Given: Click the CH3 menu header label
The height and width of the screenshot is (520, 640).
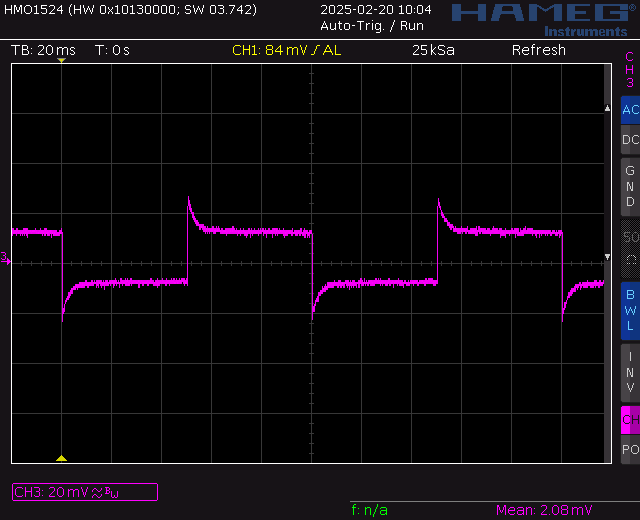Looking at the screenshot, I should (629, 70).
